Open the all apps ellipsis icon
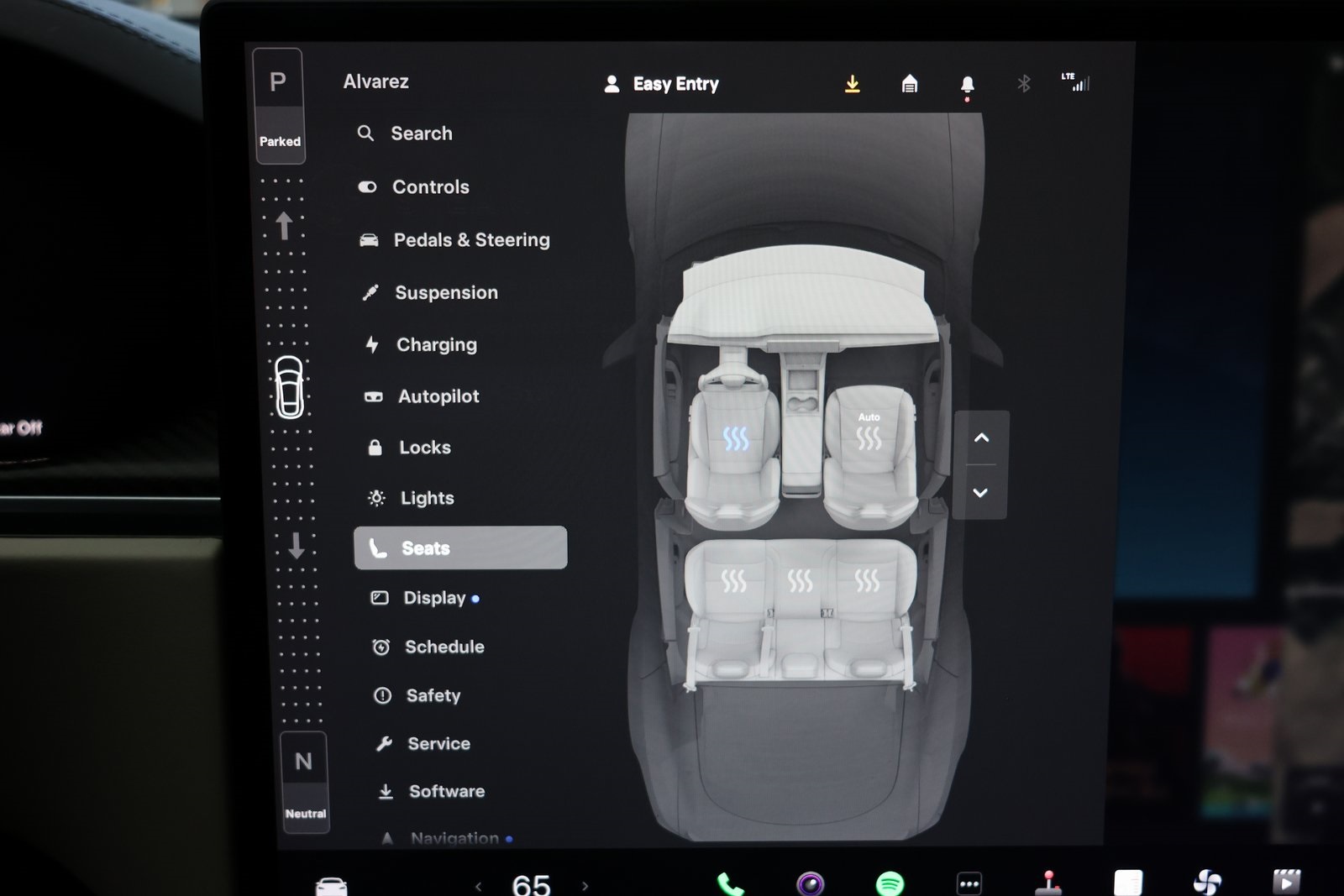Screen dimensions: 1344x896 click(x=969, y=883)
